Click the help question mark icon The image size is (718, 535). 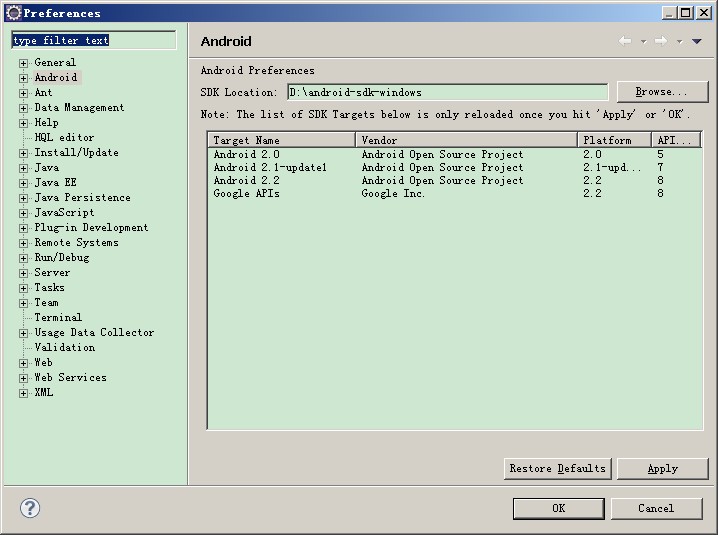pos(30,508)
